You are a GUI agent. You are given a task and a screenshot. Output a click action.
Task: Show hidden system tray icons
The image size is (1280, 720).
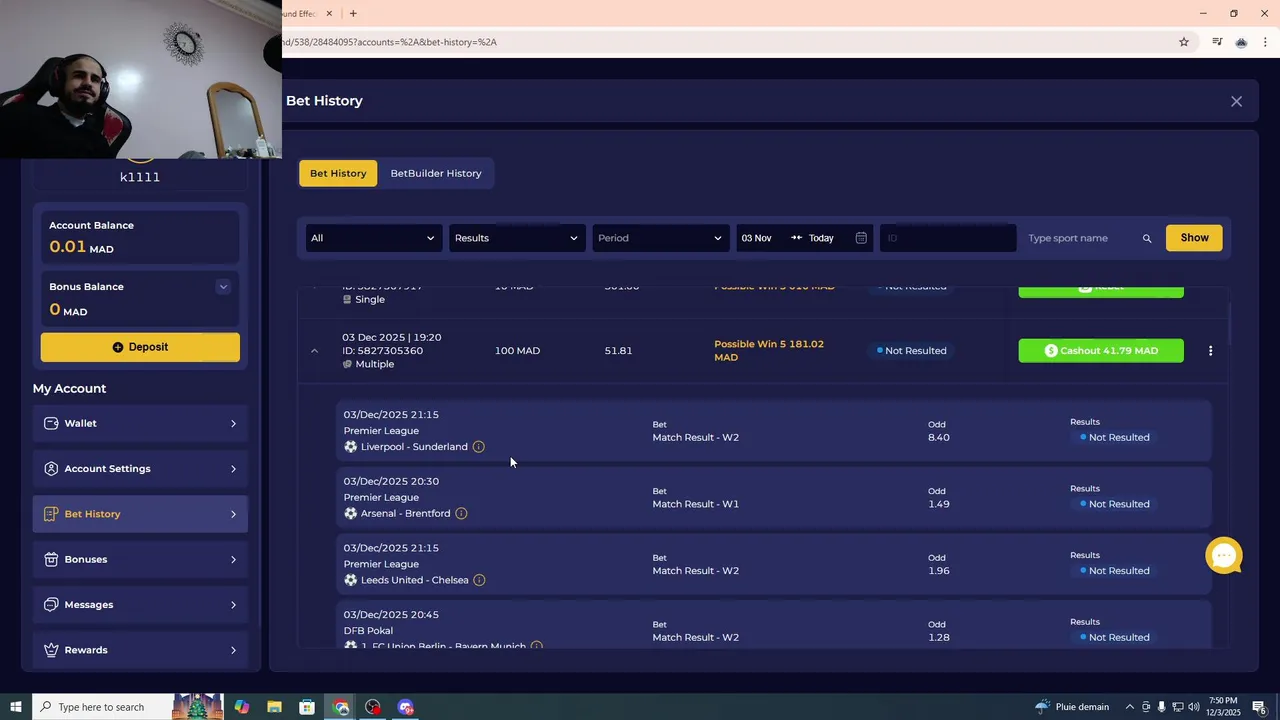point(1130,707)
